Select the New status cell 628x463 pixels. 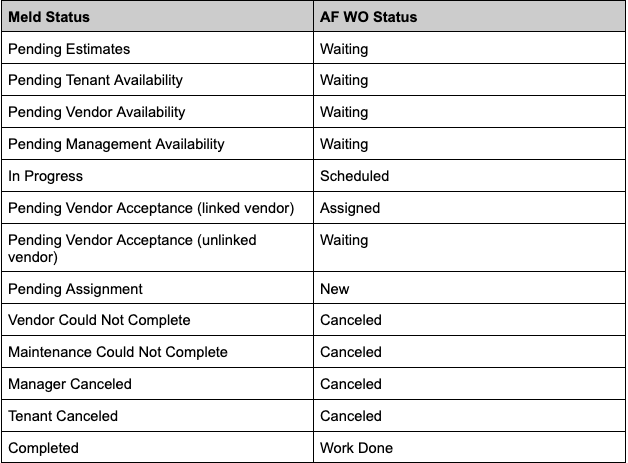coord(335,289)
